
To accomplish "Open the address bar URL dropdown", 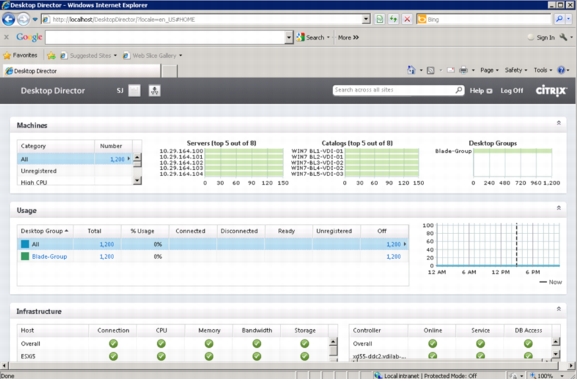I will coord(366,19).
